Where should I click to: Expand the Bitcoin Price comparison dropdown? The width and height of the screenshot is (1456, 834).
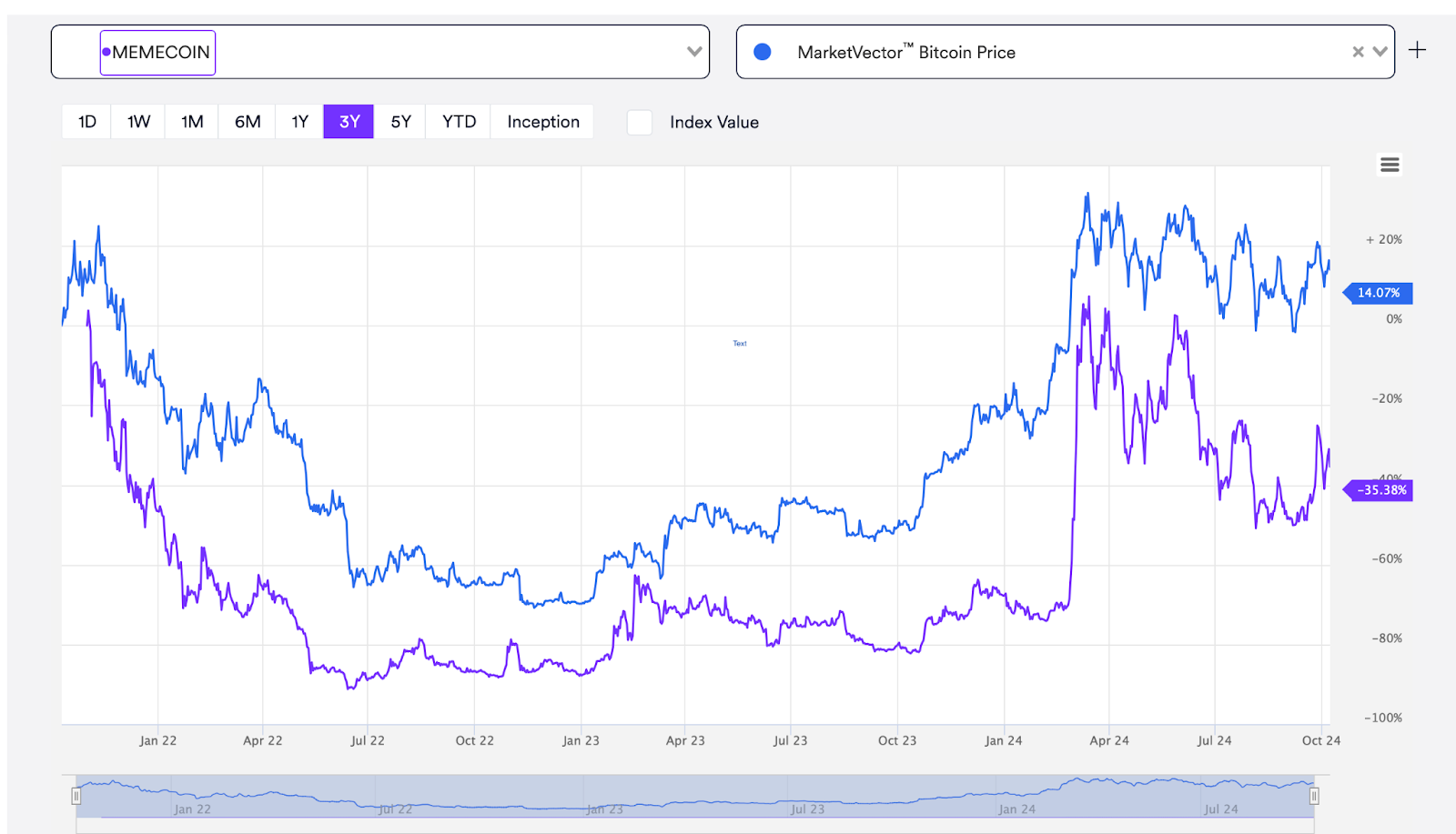click(1380, 52)
